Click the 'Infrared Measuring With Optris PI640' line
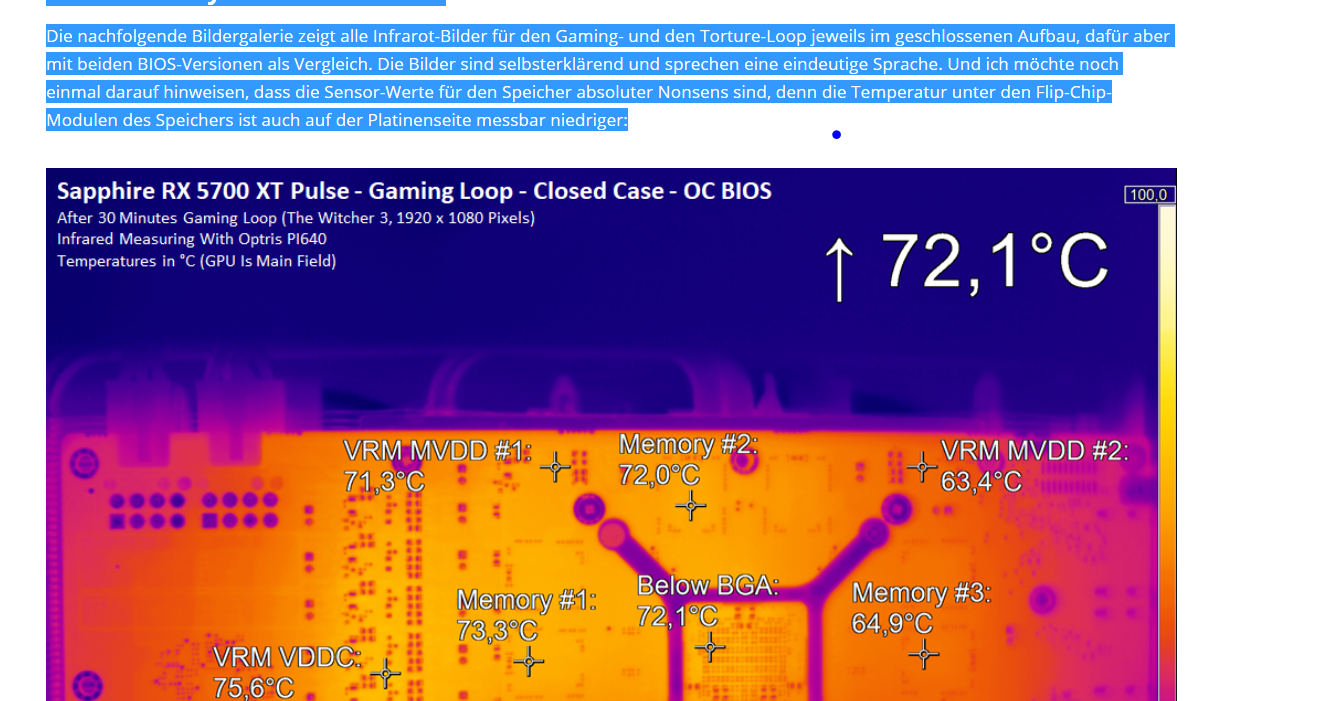The image size is (1321, 701). [x=192, y=239]
